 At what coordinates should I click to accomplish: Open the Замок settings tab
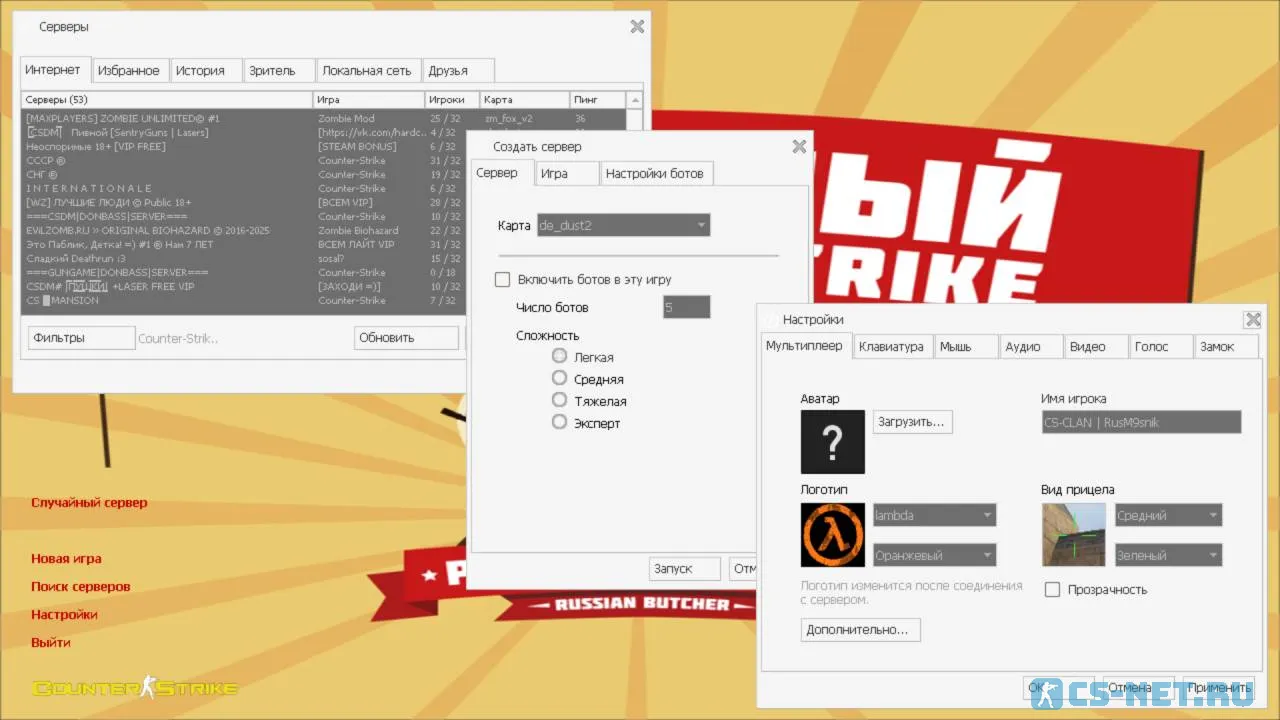1225,347
